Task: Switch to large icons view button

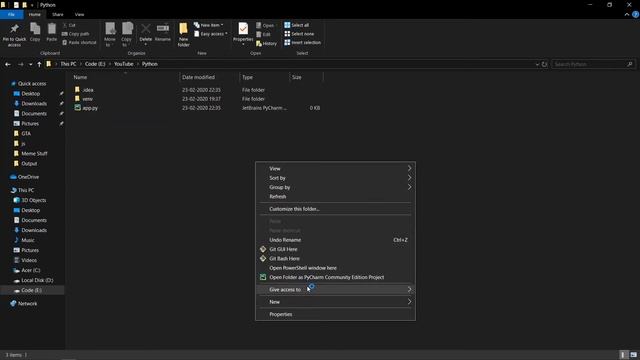Action: (x=633, y=355)
